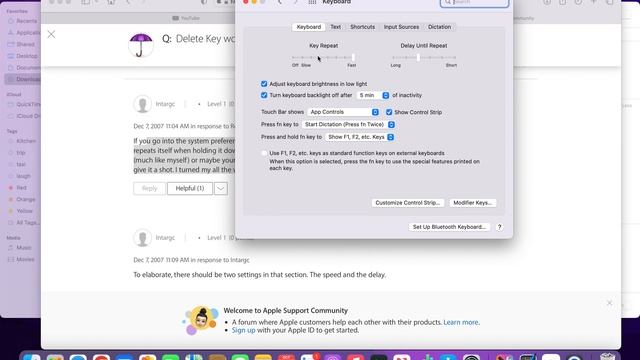Screen dimensions: 640x360
Task: Open the question mark help button
Action: click(x=499, y=227)
